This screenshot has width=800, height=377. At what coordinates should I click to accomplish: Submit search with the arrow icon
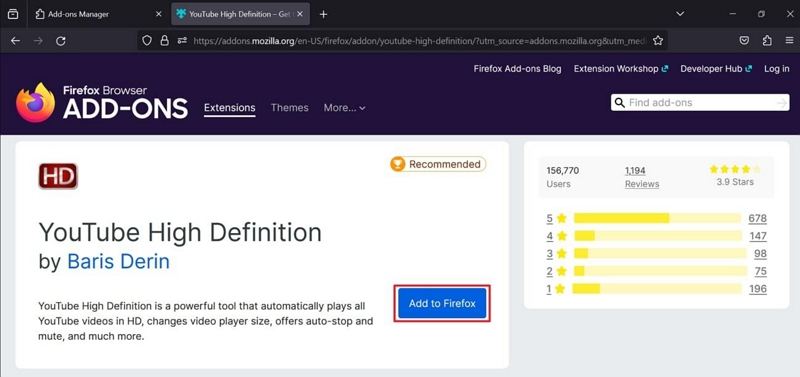click(782, 103)
